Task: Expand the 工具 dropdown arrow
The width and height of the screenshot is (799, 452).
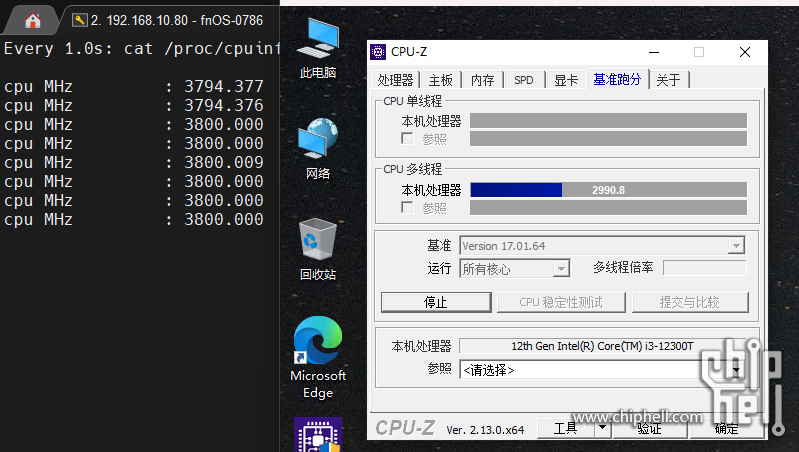Action: click(602, 428)
